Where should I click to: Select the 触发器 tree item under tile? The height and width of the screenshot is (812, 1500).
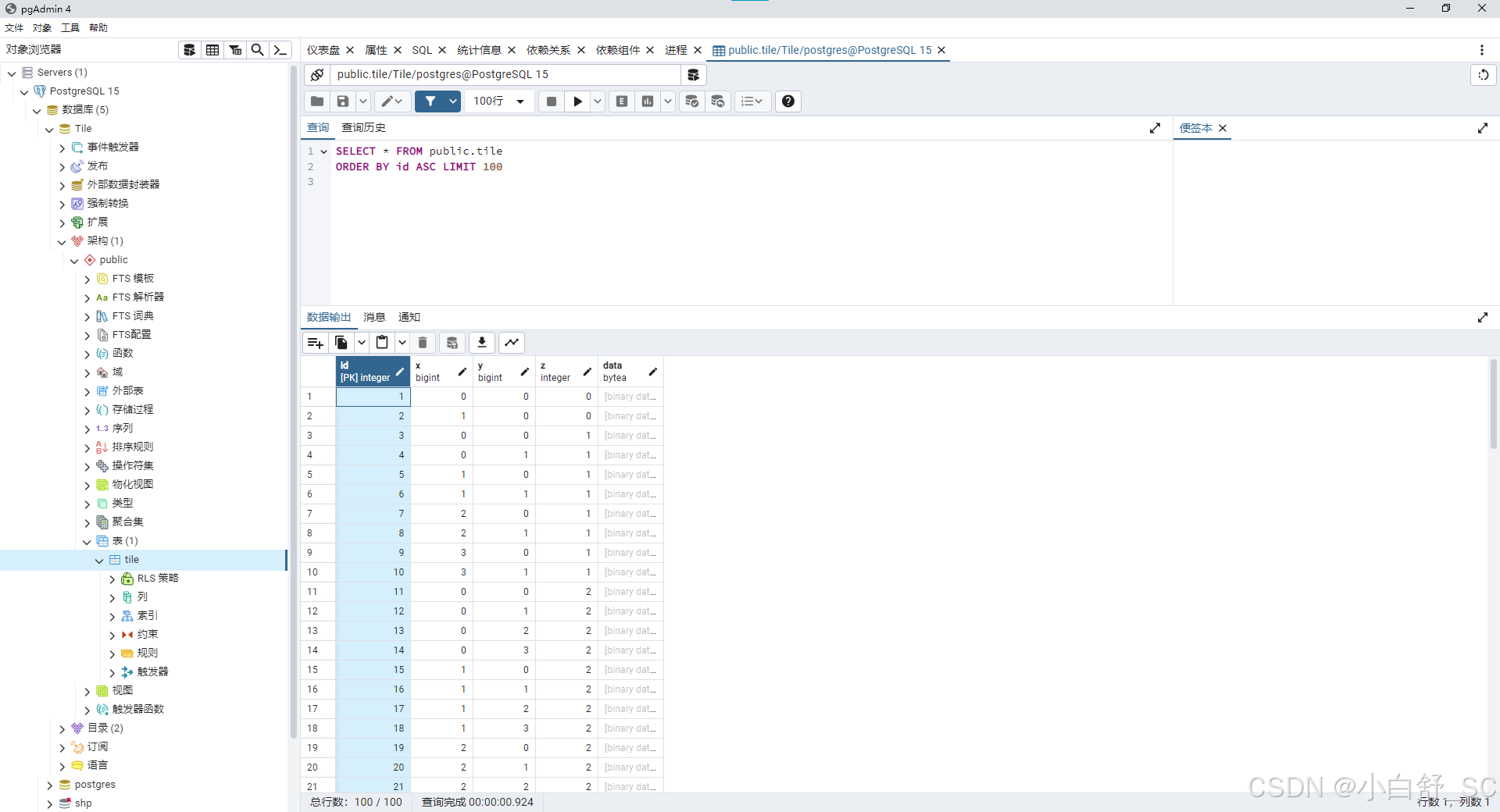(152, 672)
